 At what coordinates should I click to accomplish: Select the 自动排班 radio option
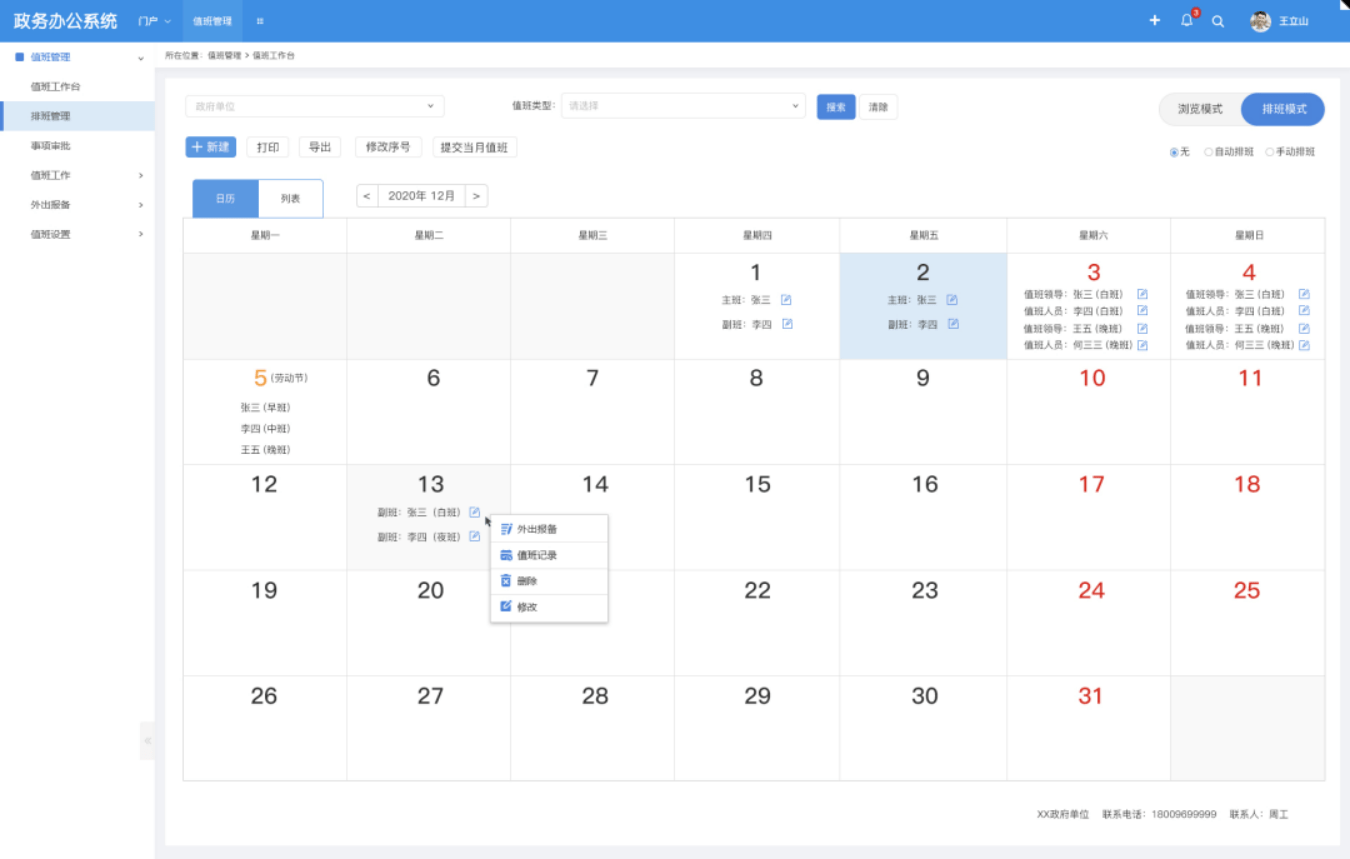click(x=1208, y=152)
